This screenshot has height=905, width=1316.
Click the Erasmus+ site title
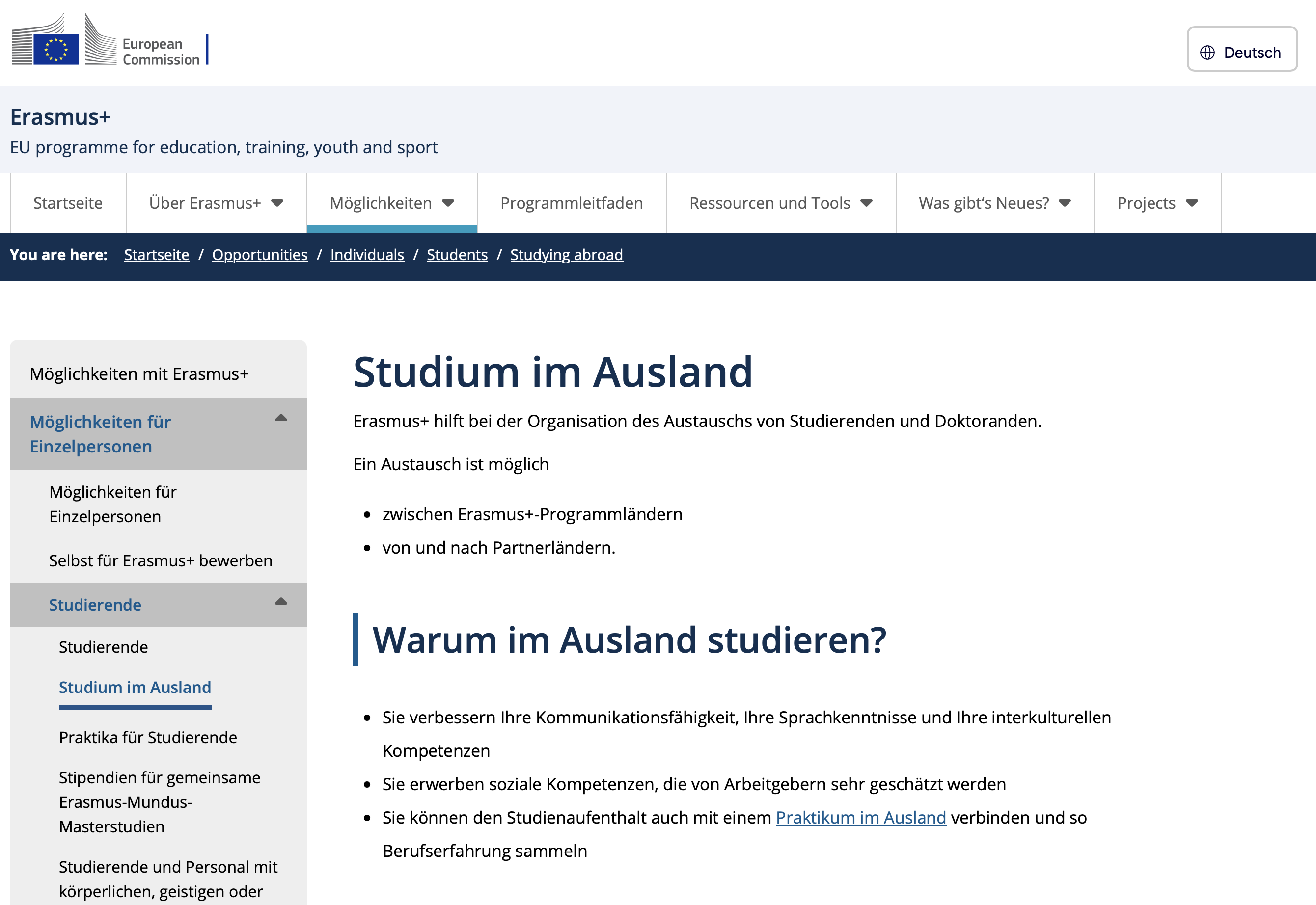(x=60, y=117)
